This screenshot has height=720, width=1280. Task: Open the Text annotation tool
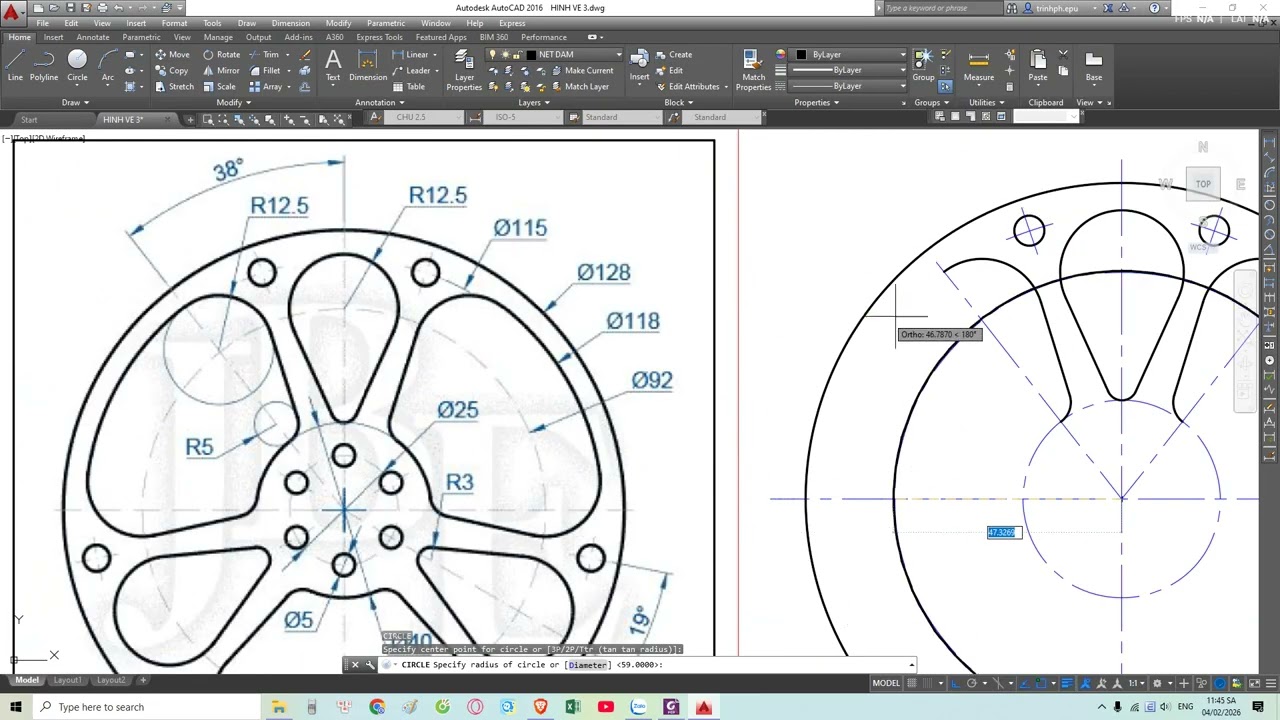333,64
